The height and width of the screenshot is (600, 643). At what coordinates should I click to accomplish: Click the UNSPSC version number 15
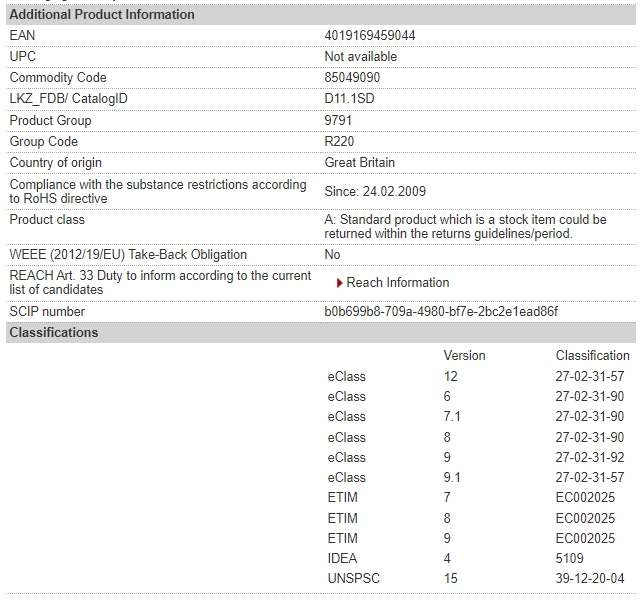[450, 579]
